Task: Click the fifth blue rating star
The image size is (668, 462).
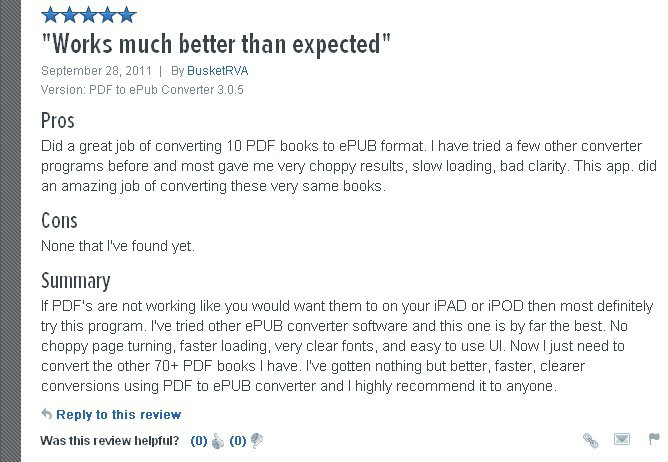Action: coord(127,14)
